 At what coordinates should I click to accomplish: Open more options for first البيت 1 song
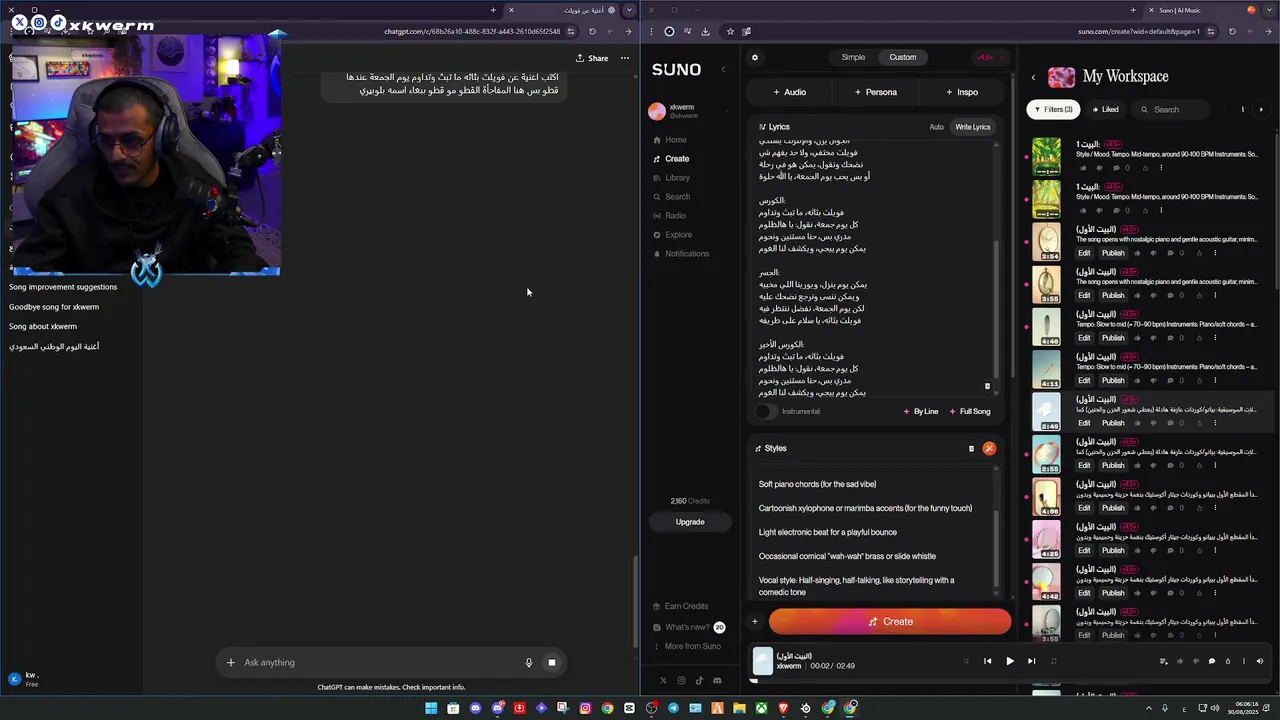click(x=1162, y=168)
